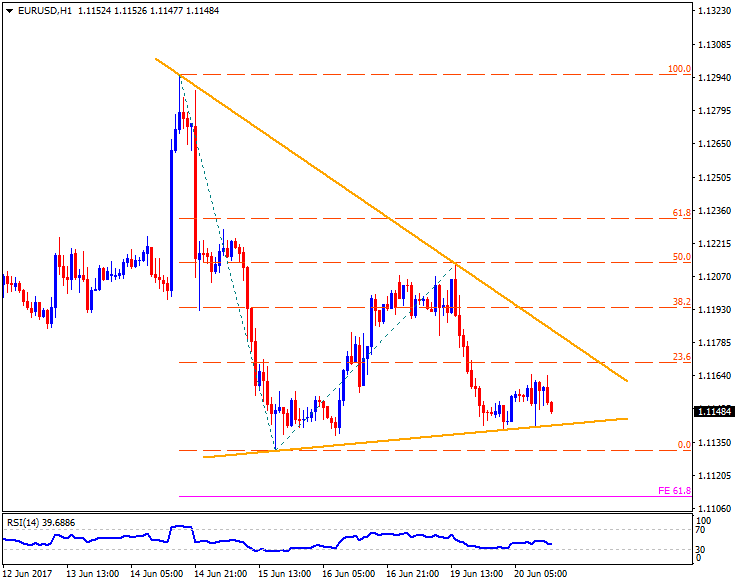Click the 14 Jun 05:00 time label
Image resolution: width=735 pixels, height=585 pixels.
[x=157, y=574]
